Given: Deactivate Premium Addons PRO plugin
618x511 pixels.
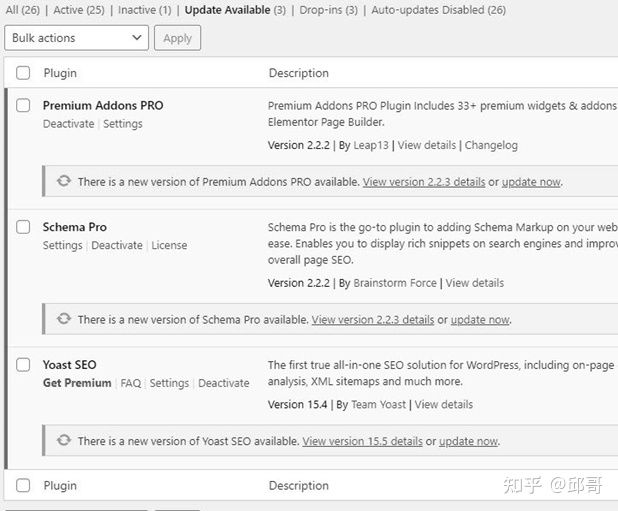Looking at the screenshot, I should point(69,124).
